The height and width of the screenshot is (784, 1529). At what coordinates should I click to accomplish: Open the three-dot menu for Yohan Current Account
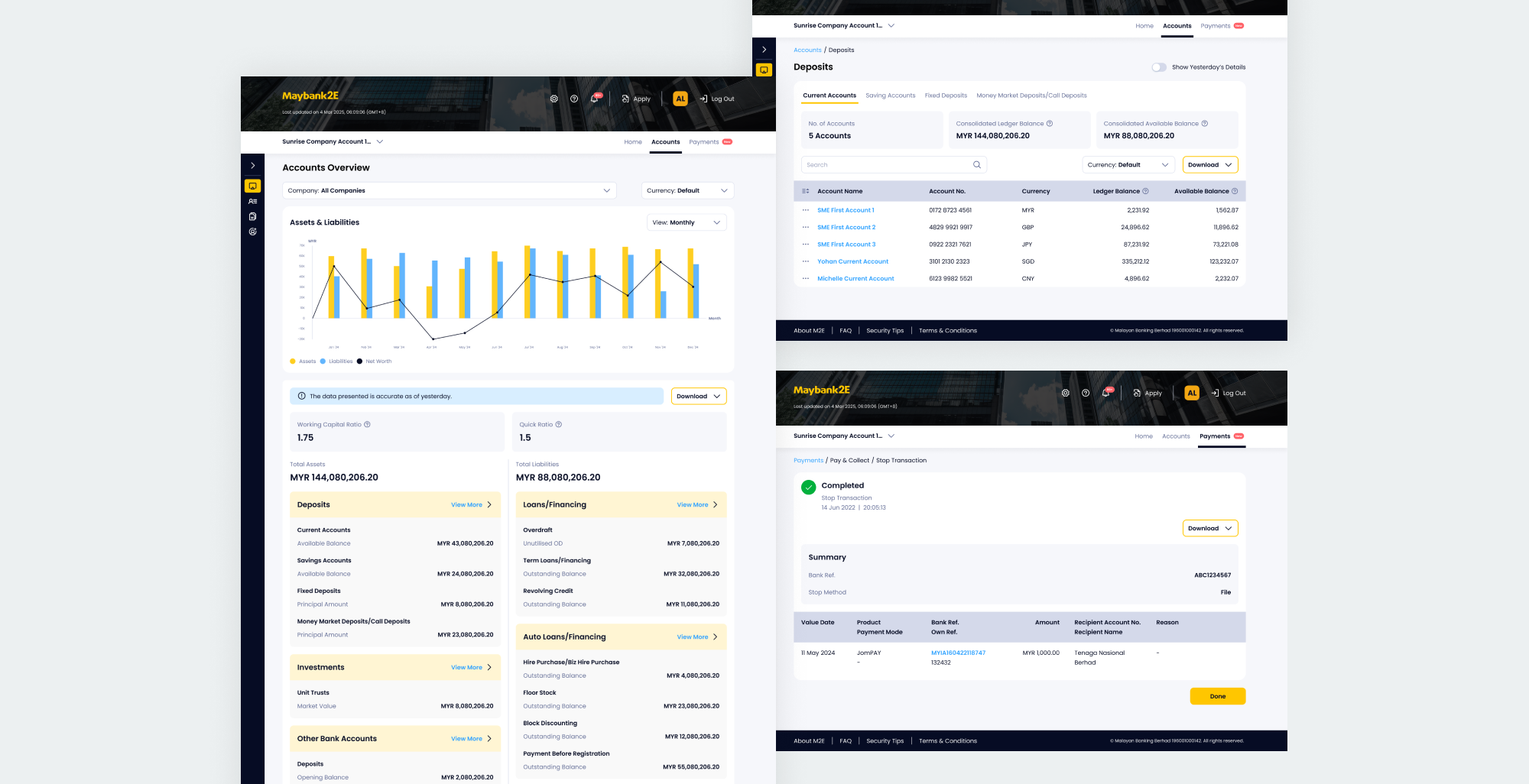[806, 261]
